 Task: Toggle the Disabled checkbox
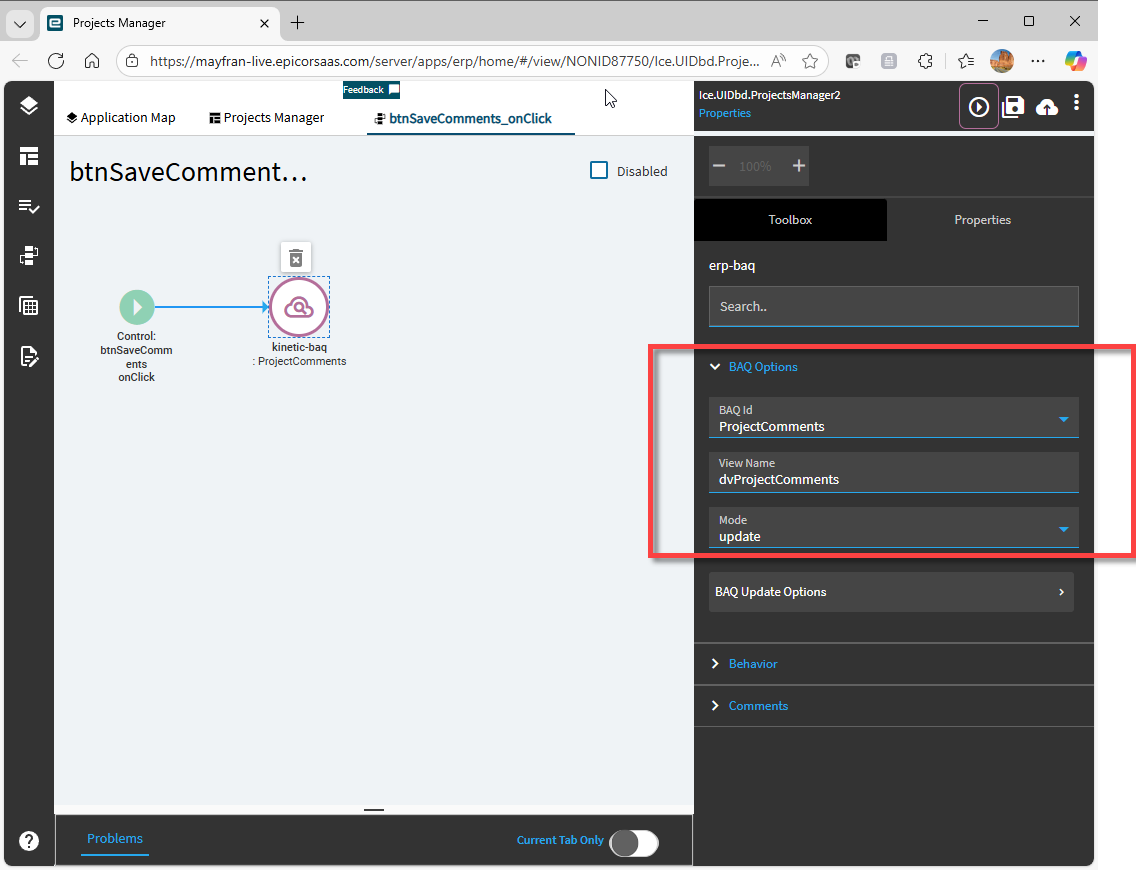coord(598,170)
